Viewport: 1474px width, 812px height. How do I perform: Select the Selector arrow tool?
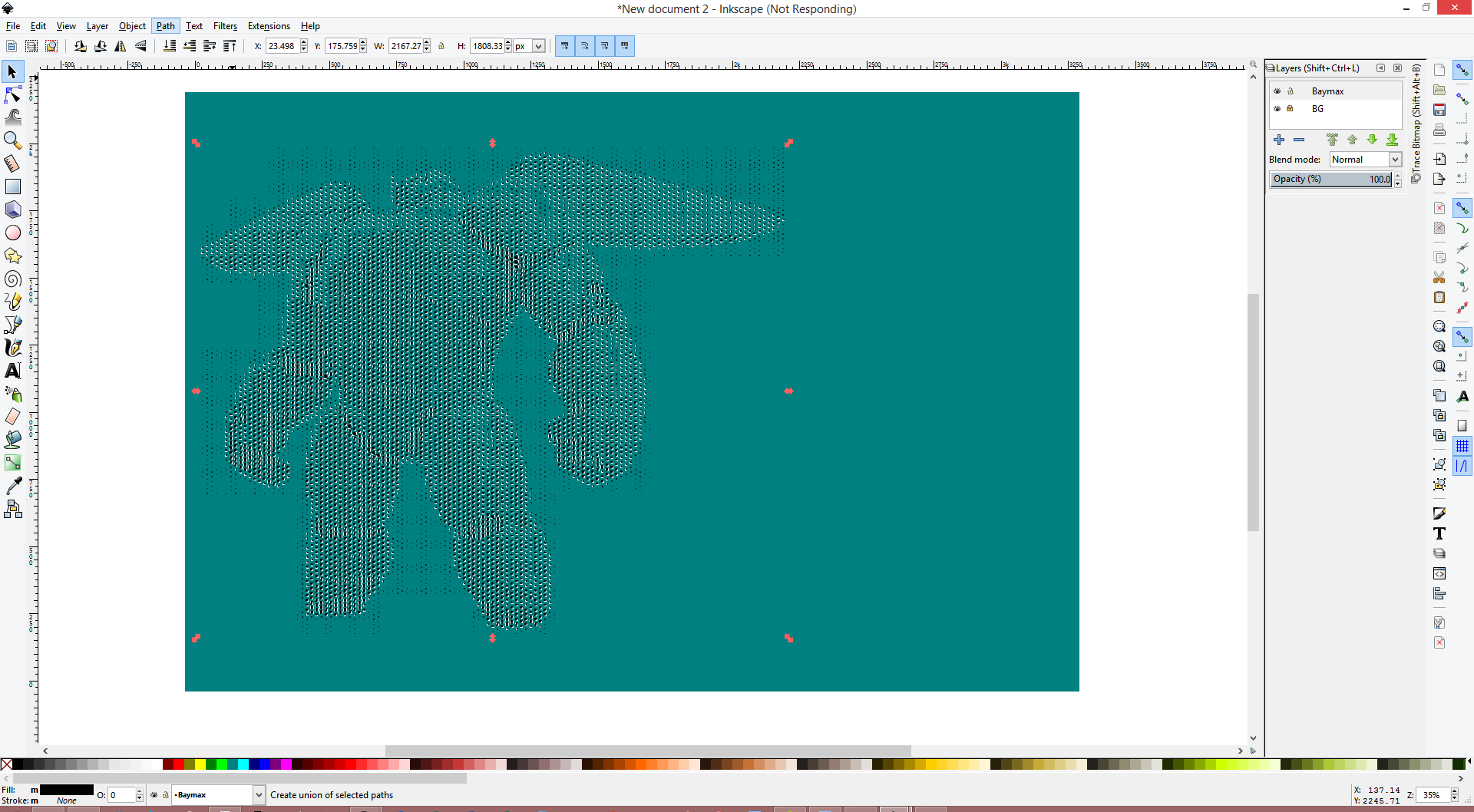tap(13, 71)
